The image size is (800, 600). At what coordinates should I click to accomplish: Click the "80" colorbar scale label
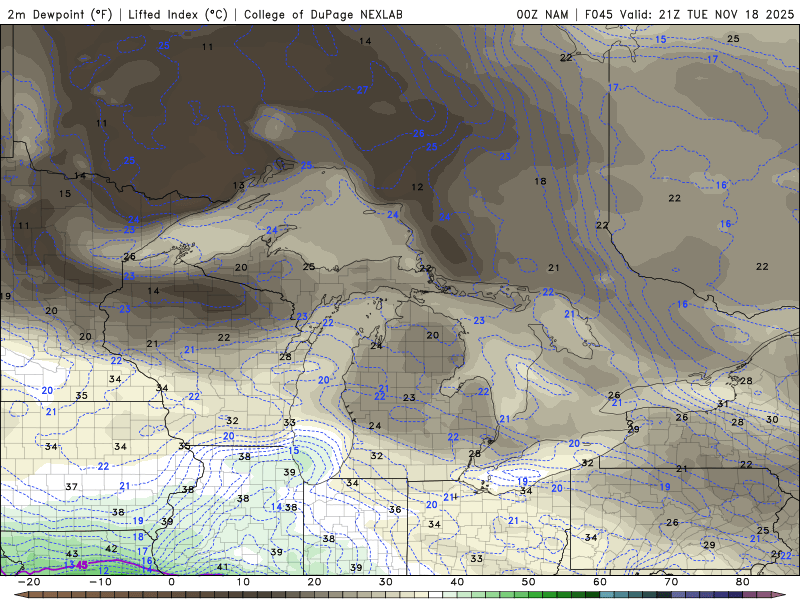743,582
